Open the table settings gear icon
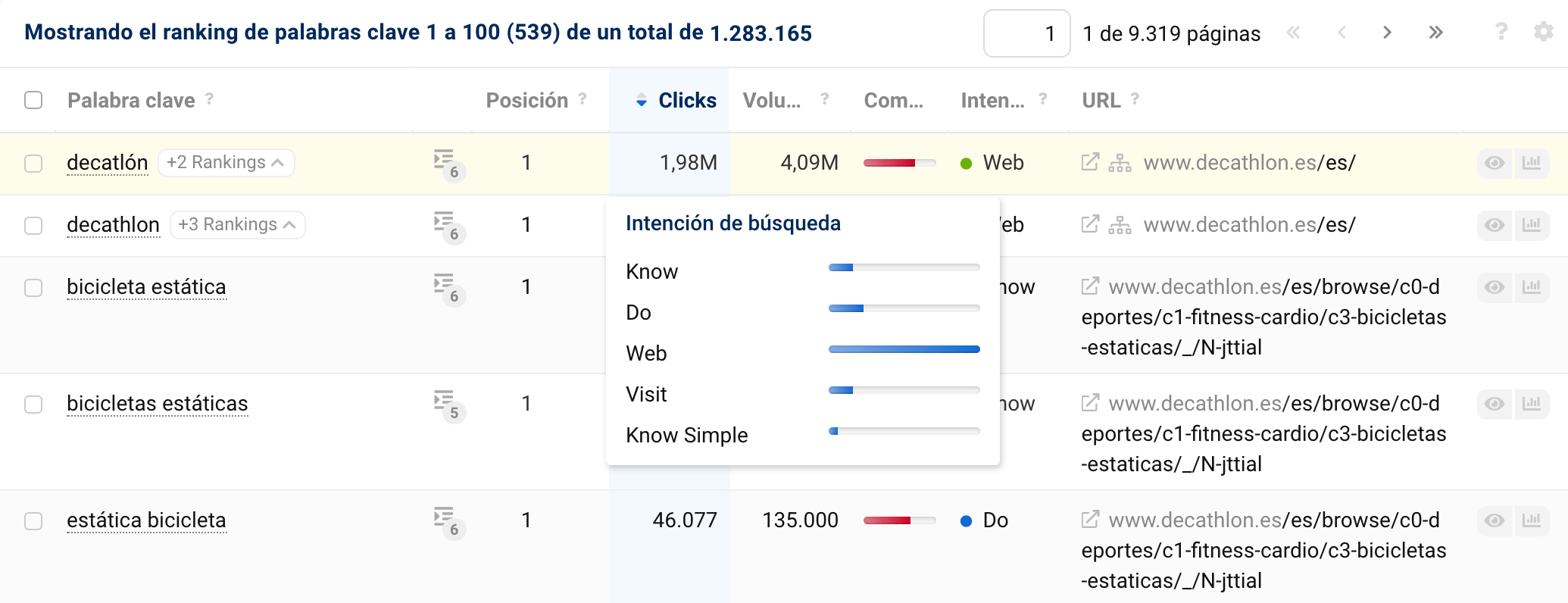Screen dimensions: 1568x603 (1543, 32)
